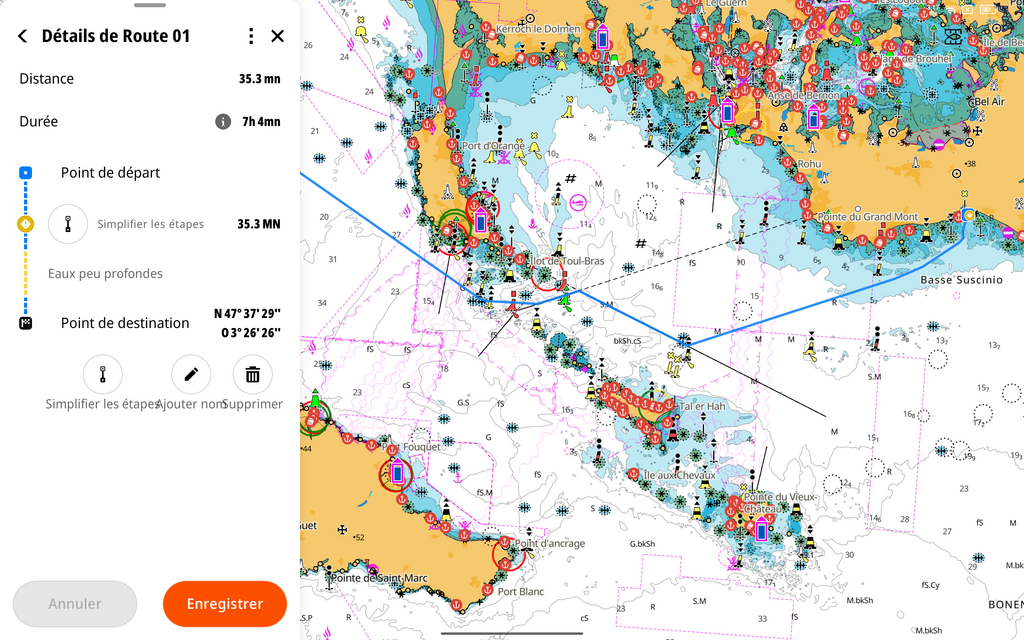Click the route waypoint near Pointe du Grand Mont
Viewport: 1024px width, 640px height.
tap(967, 215)
